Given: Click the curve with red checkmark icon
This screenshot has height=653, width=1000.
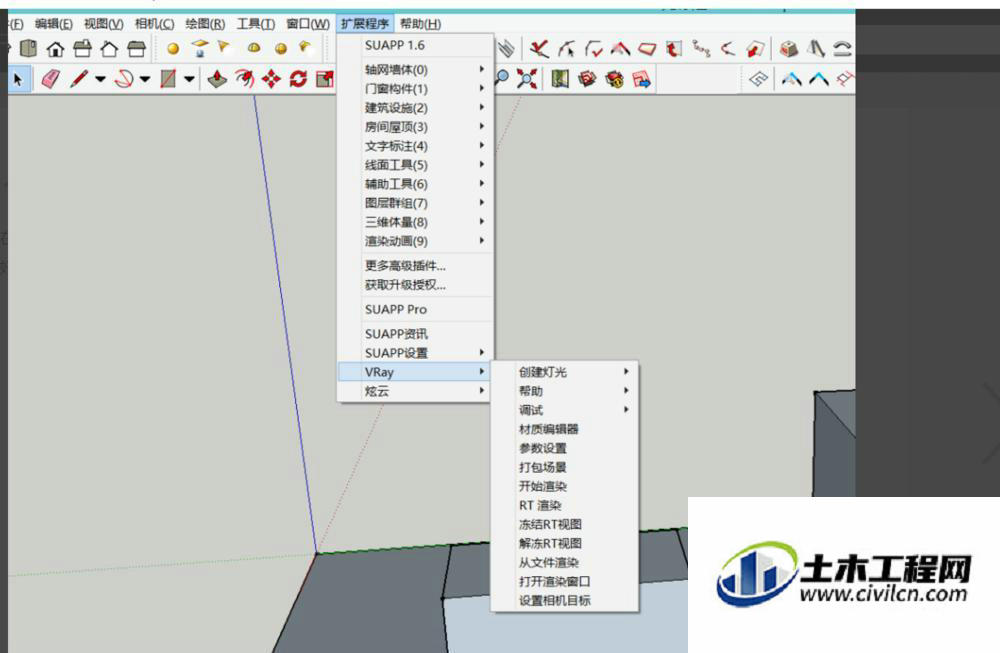Looking at the screenshot, I should click(594, 48).
